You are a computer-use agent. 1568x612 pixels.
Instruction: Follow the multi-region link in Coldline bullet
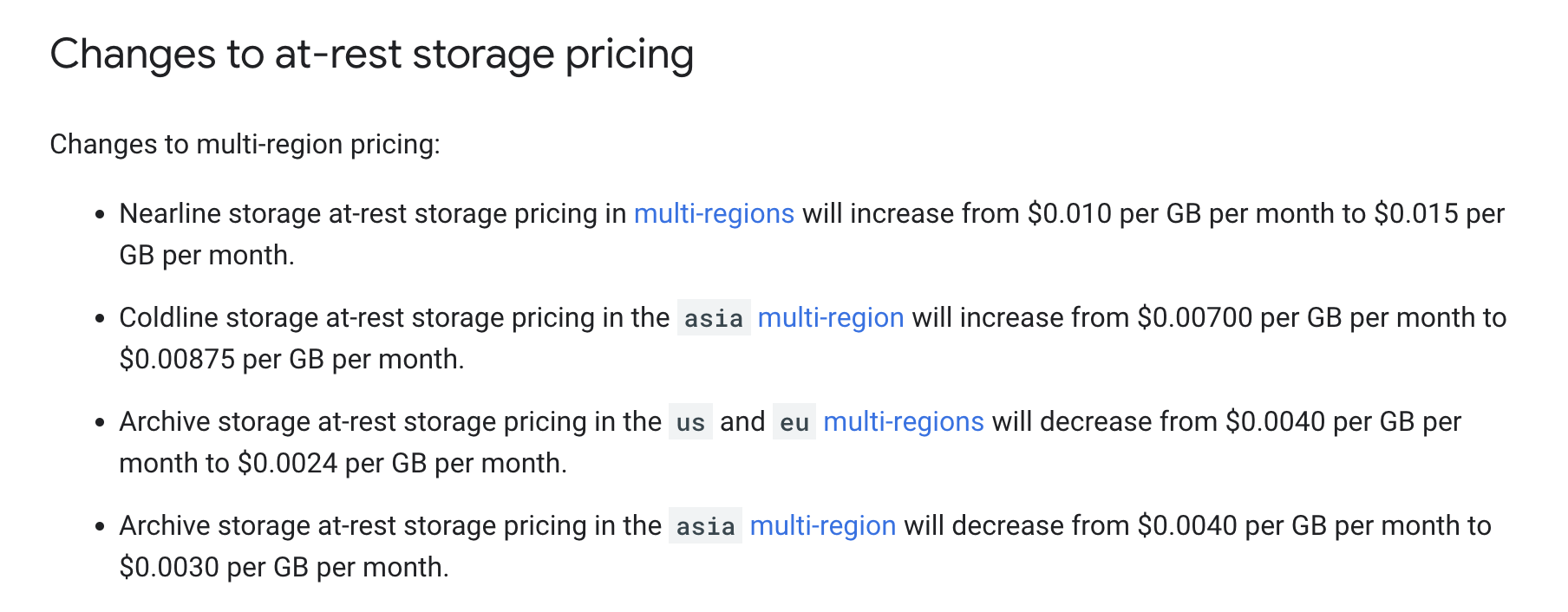(831, 317)
